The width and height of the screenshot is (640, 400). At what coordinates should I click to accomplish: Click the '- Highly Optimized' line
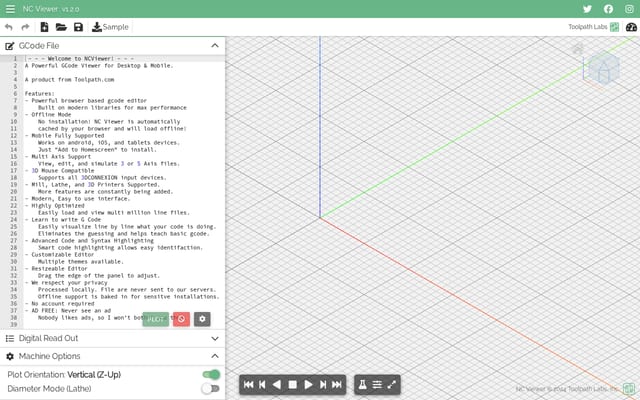coord(54,206)
